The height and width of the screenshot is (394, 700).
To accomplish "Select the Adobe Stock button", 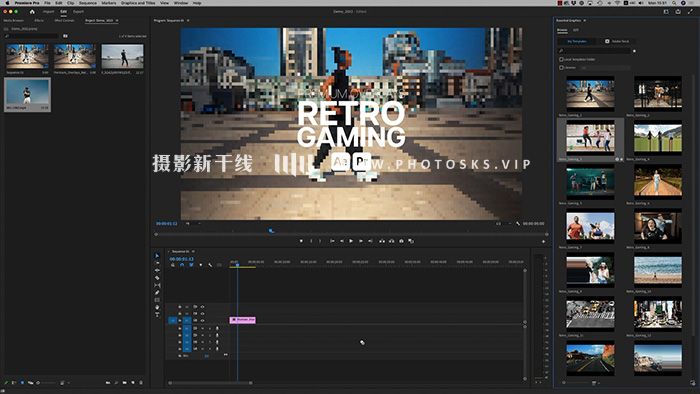I will tap(617, 41).
